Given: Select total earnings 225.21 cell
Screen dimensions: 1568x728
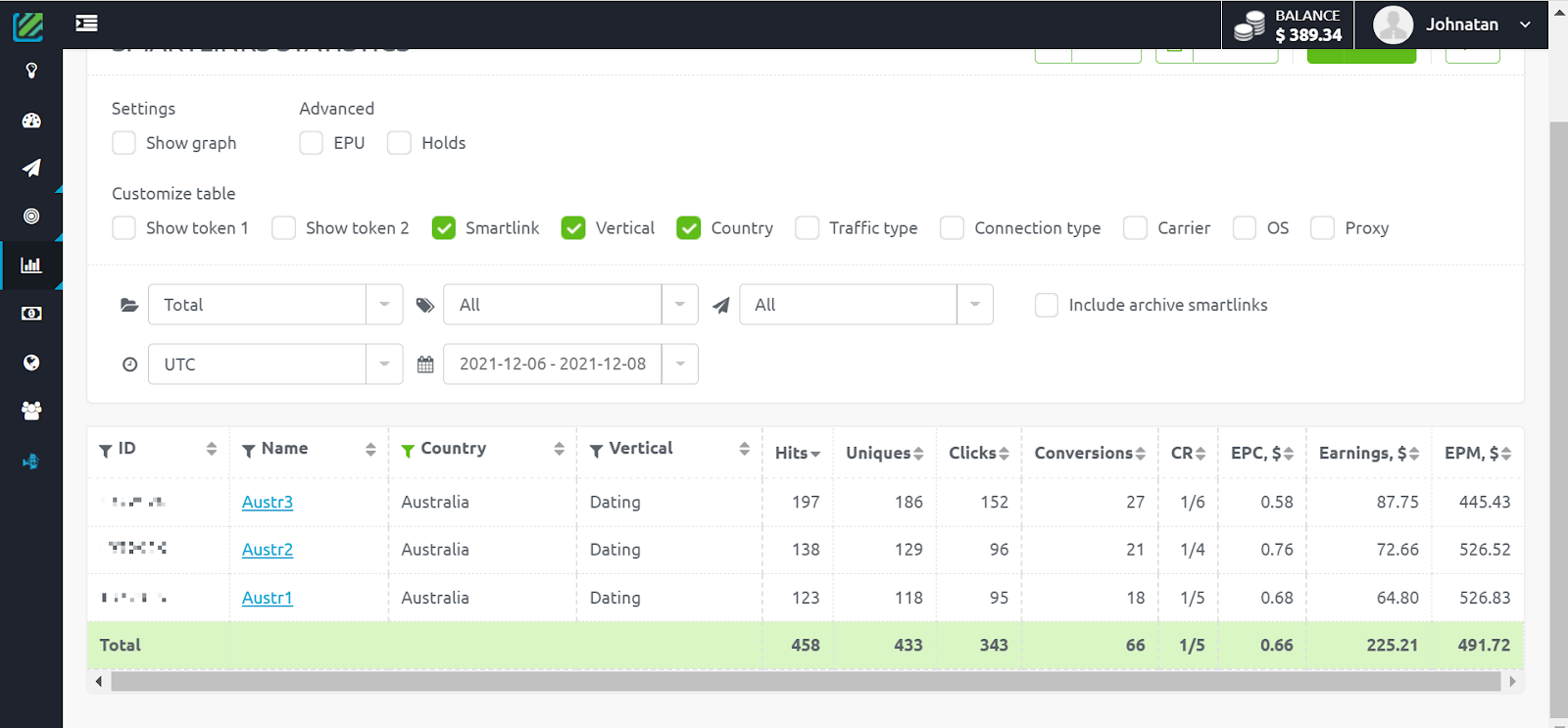Looking at the screenshot, I should click(1393, 645).
